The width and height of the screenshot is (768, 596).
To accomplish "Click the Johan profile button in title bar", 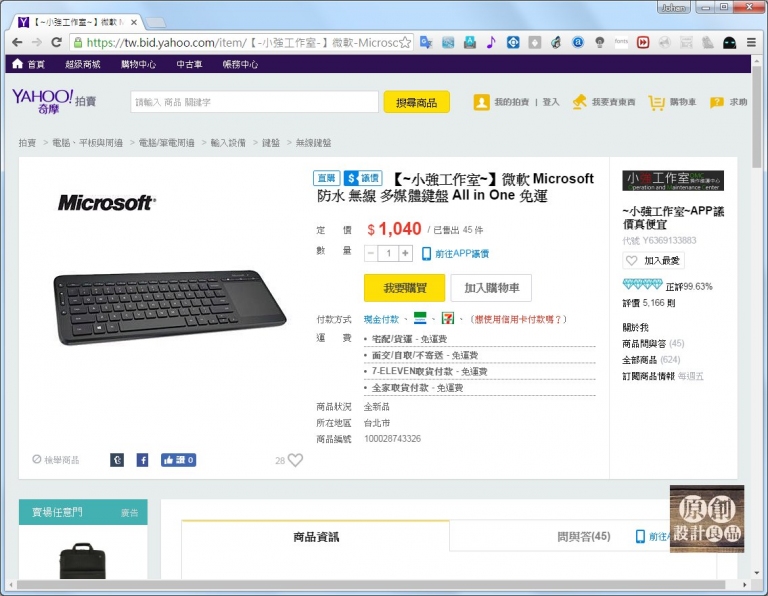I will (x=673, y=7).
